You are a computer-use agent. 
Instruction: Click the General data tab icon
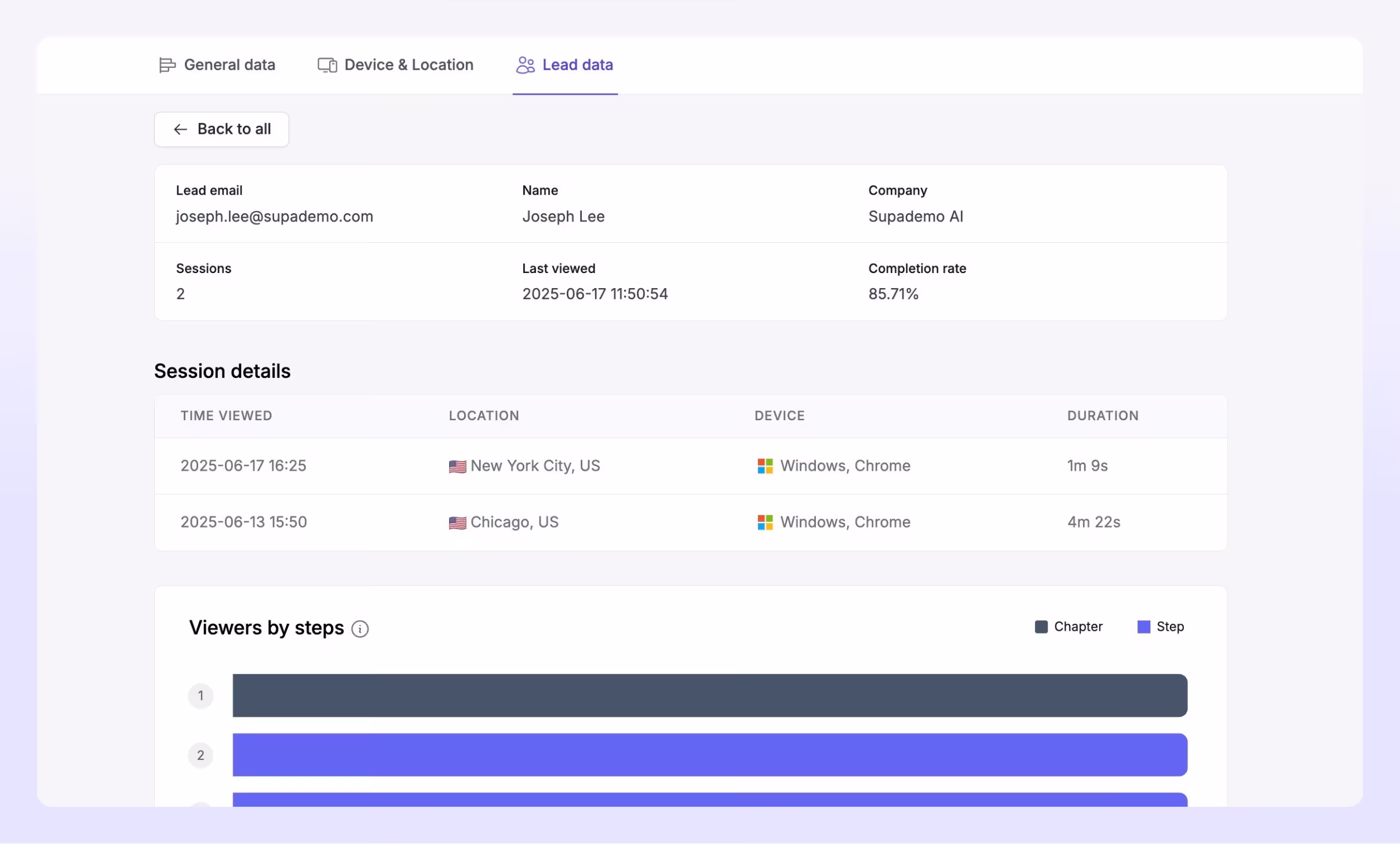[x=167, y=65]
